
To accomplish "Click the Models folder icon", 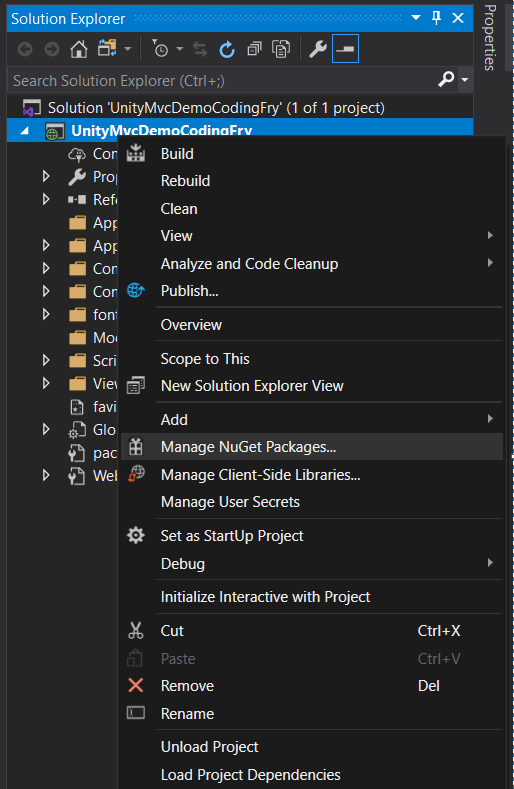I will tap(77, 337).
